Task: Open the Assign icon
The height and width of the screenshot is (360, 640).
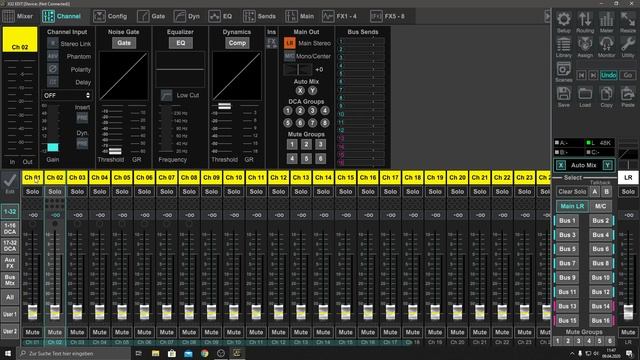Action: coord(585,44)
